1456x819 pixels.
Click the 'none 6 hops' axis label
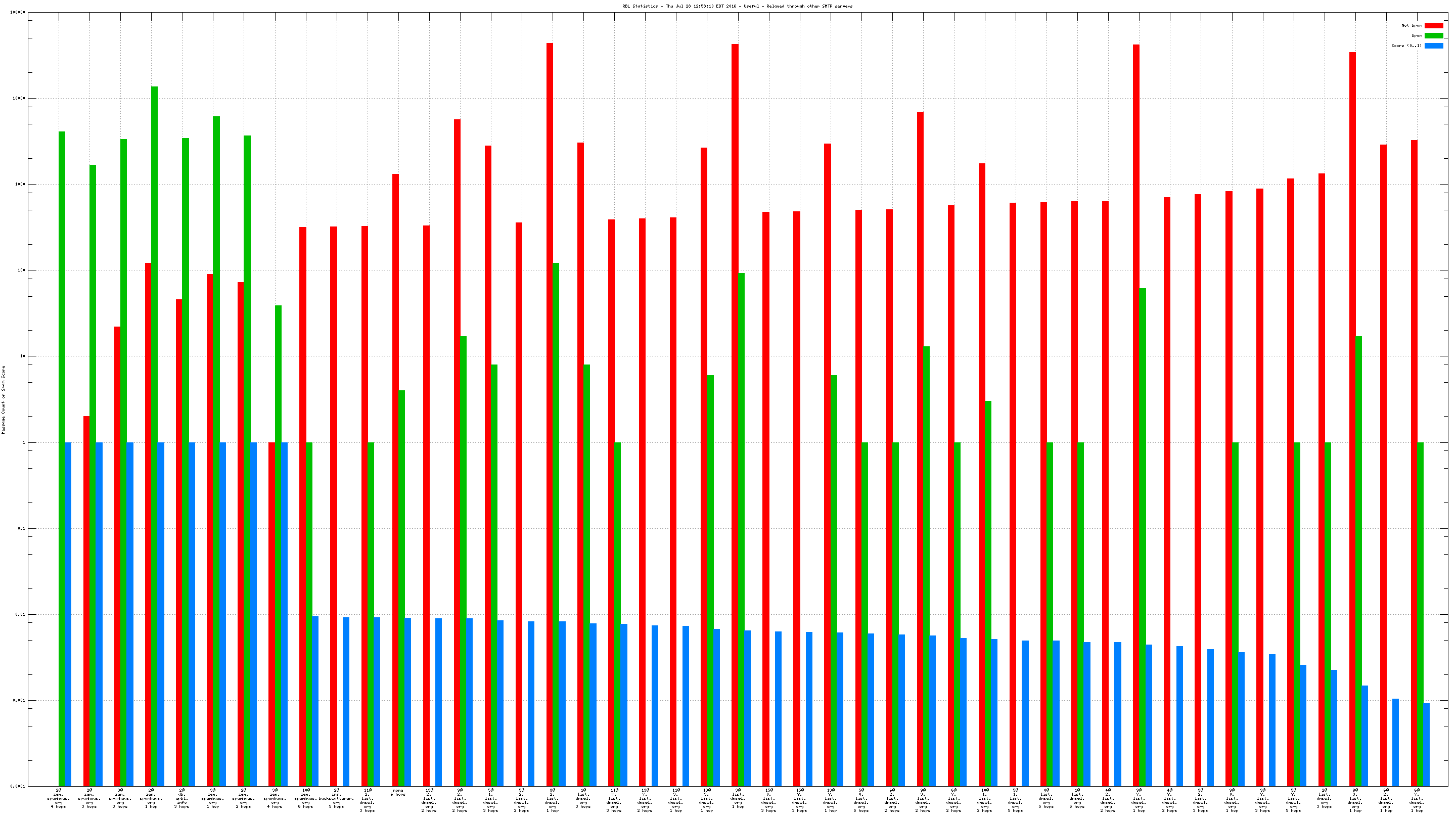[x=398, y=792]
